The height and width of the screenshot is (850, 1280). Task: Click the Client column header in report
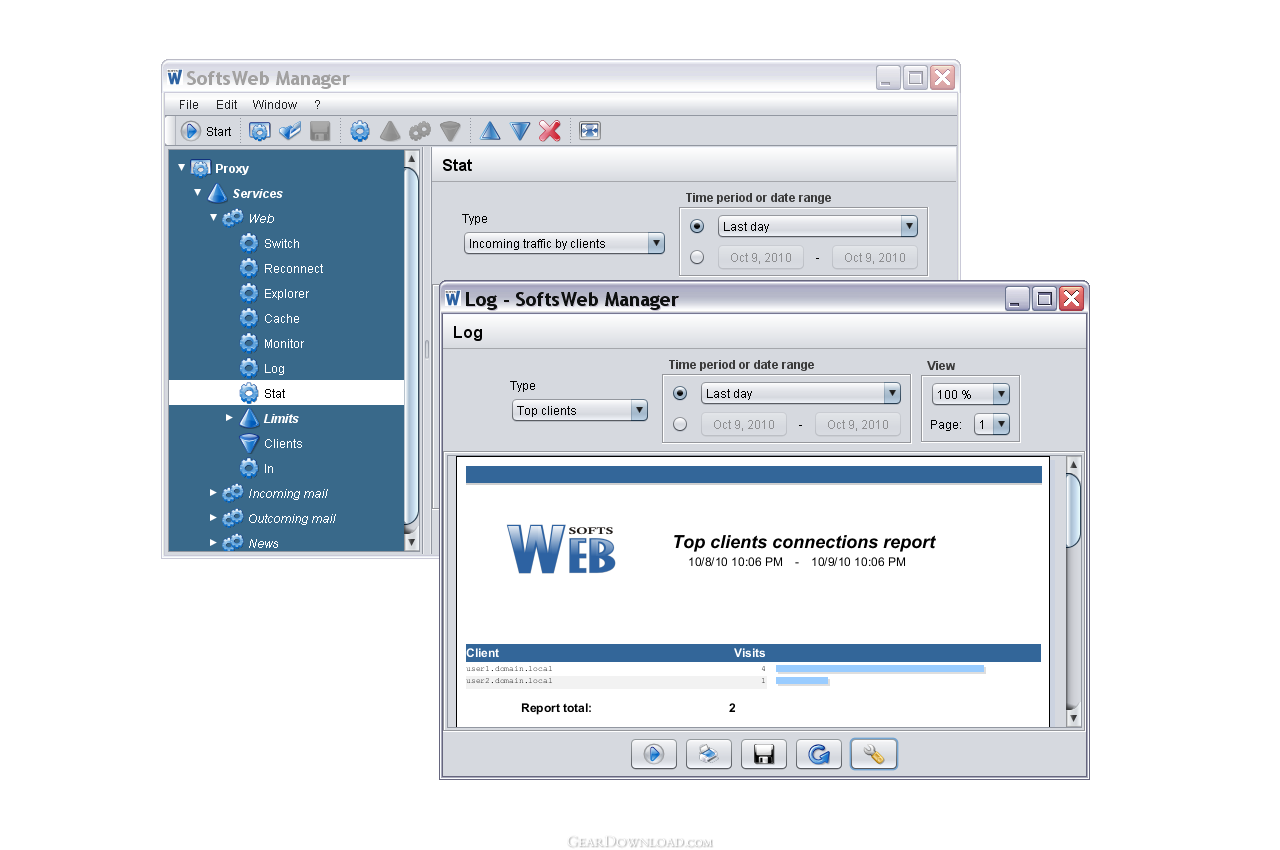483,653
